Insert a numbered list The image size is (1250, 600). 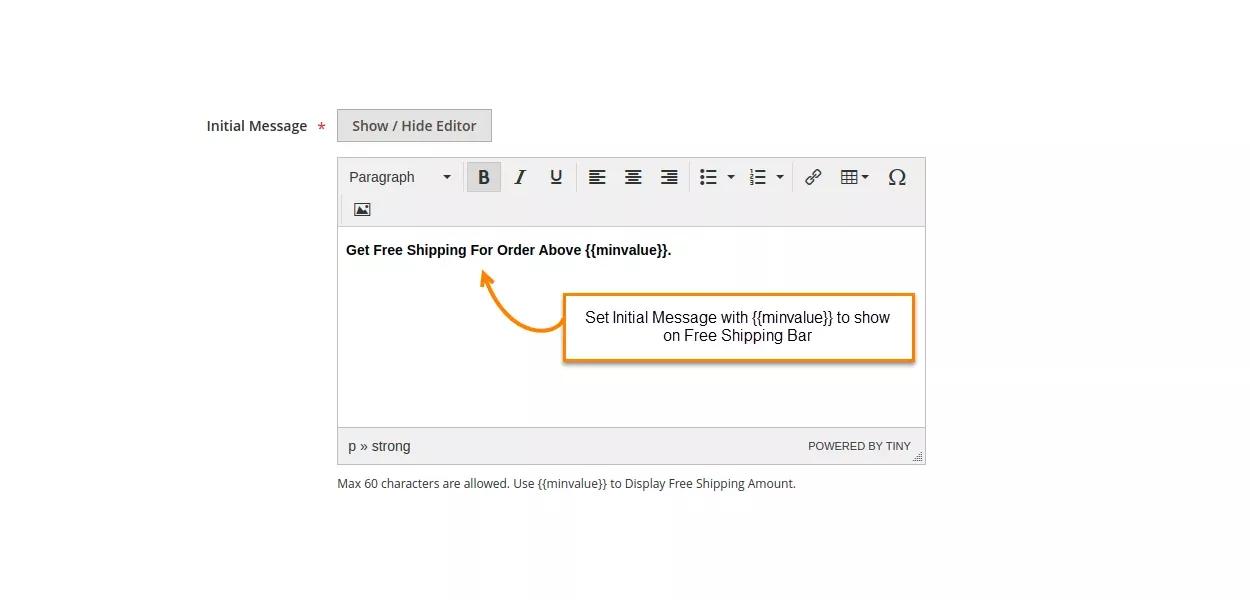(x=757, y=177)
